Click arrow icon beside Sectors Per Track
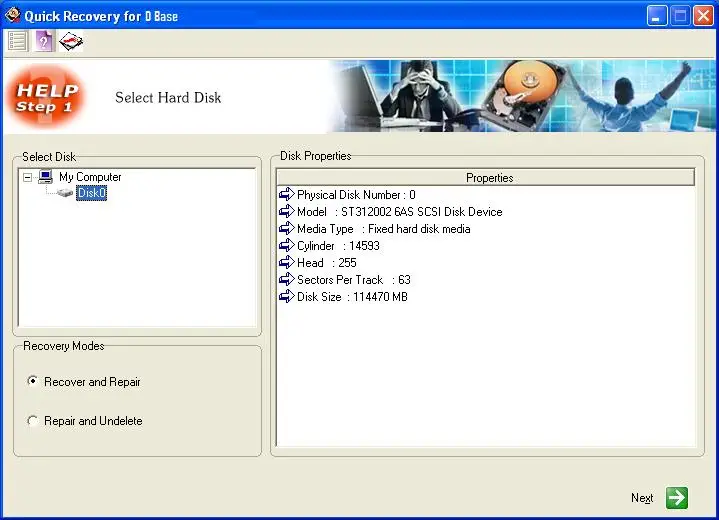The image size is (719, 520). (x=287, y=279)
